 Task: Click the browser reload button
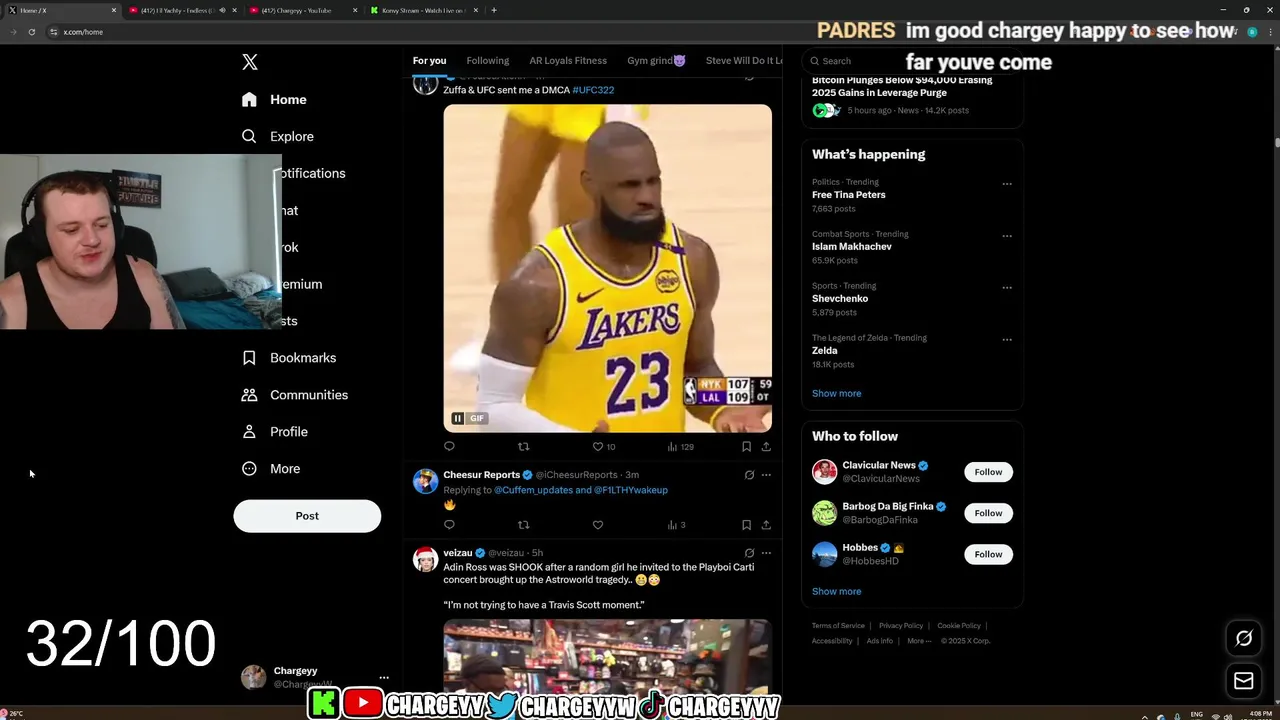pyautogui.click(x=32, y=32)
